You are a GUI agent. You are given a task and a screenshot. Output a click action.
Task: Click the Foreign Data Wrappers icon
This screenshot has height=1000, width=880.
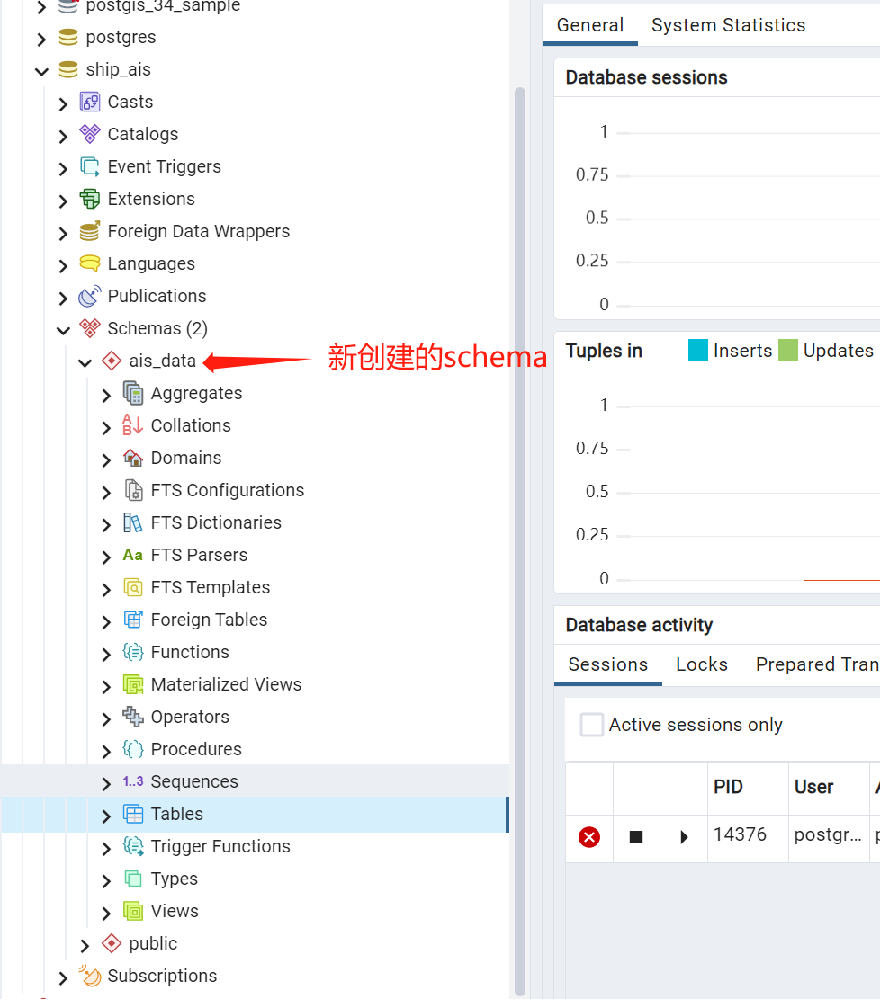[89, 231]
